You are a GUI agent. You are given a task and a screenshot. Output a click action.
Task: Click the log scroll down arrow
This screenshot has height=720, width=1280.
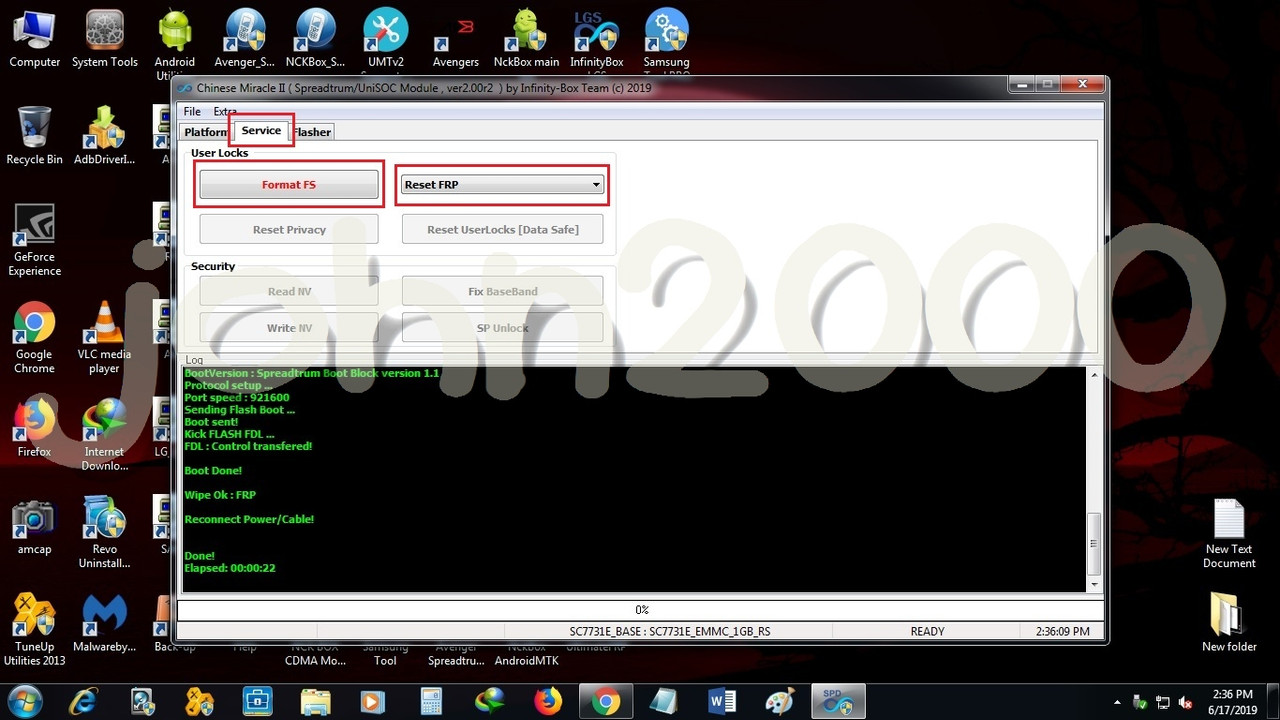point(1094,584)
